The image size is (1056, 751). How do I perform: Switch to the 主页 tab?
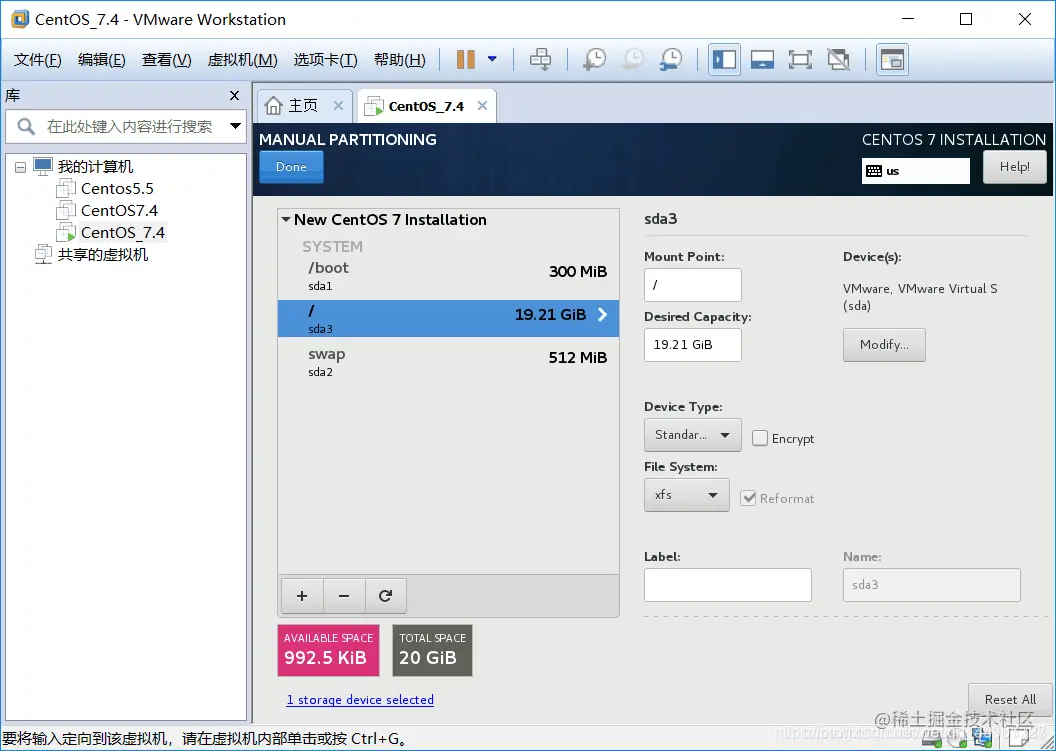pos(304,106)
